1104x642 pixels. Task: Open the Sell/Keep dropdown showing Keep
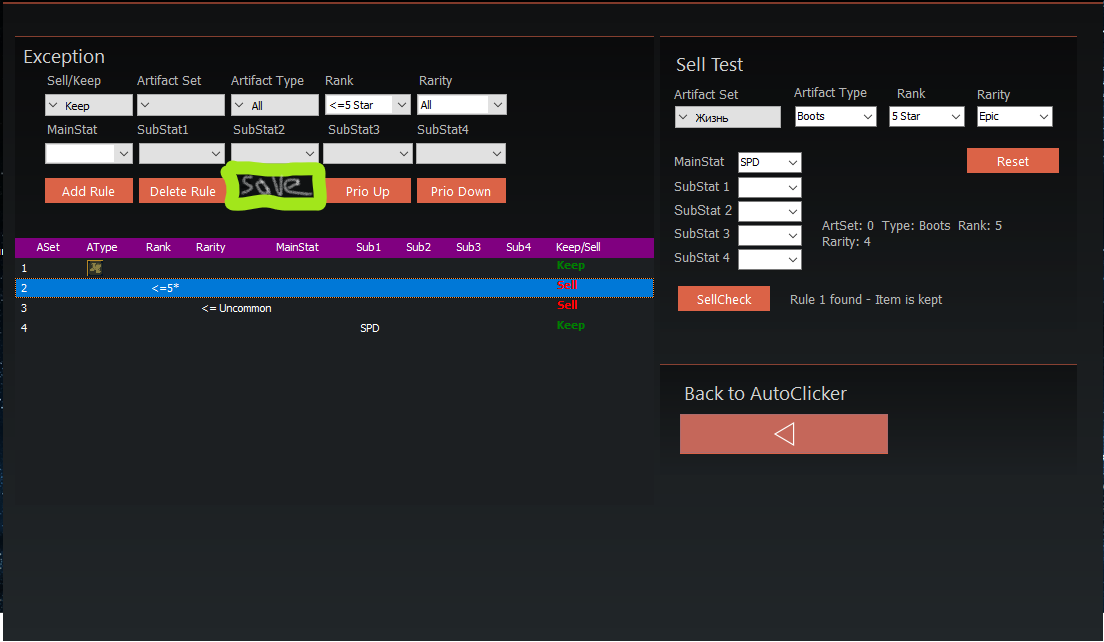pyautogui.click(x=88, y=104)
